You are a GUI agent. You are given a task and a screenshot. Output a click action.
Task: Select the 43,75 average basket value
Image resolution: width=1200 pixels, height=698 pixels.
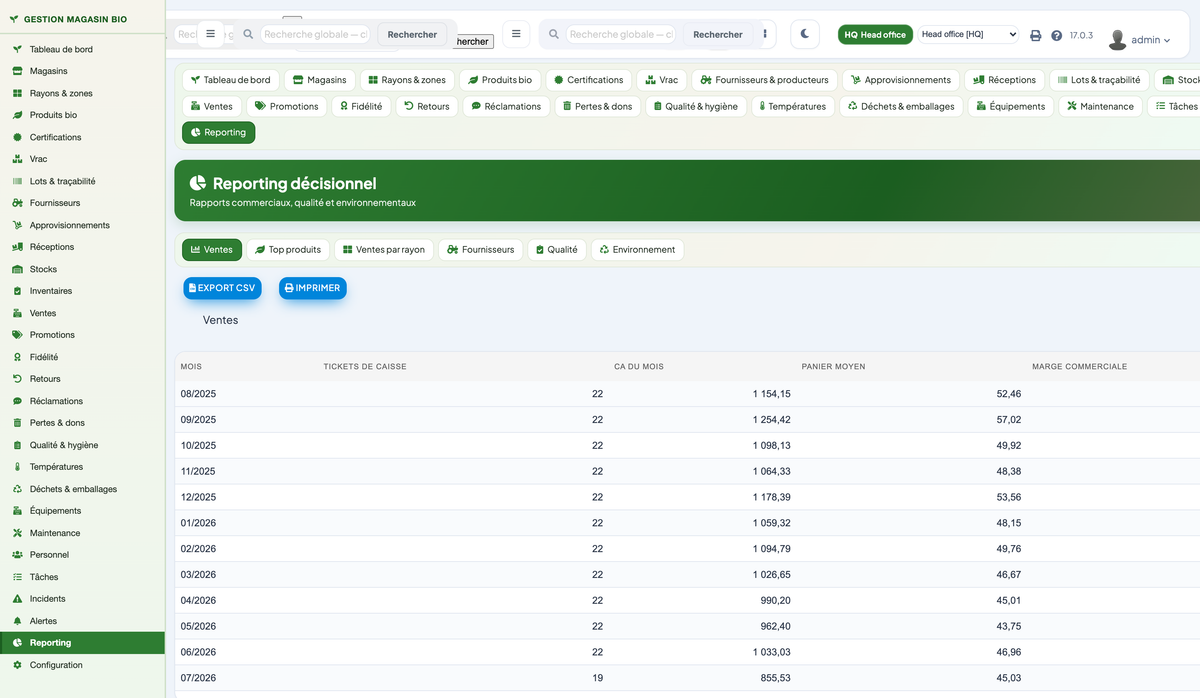click(x=1009, y=626)
